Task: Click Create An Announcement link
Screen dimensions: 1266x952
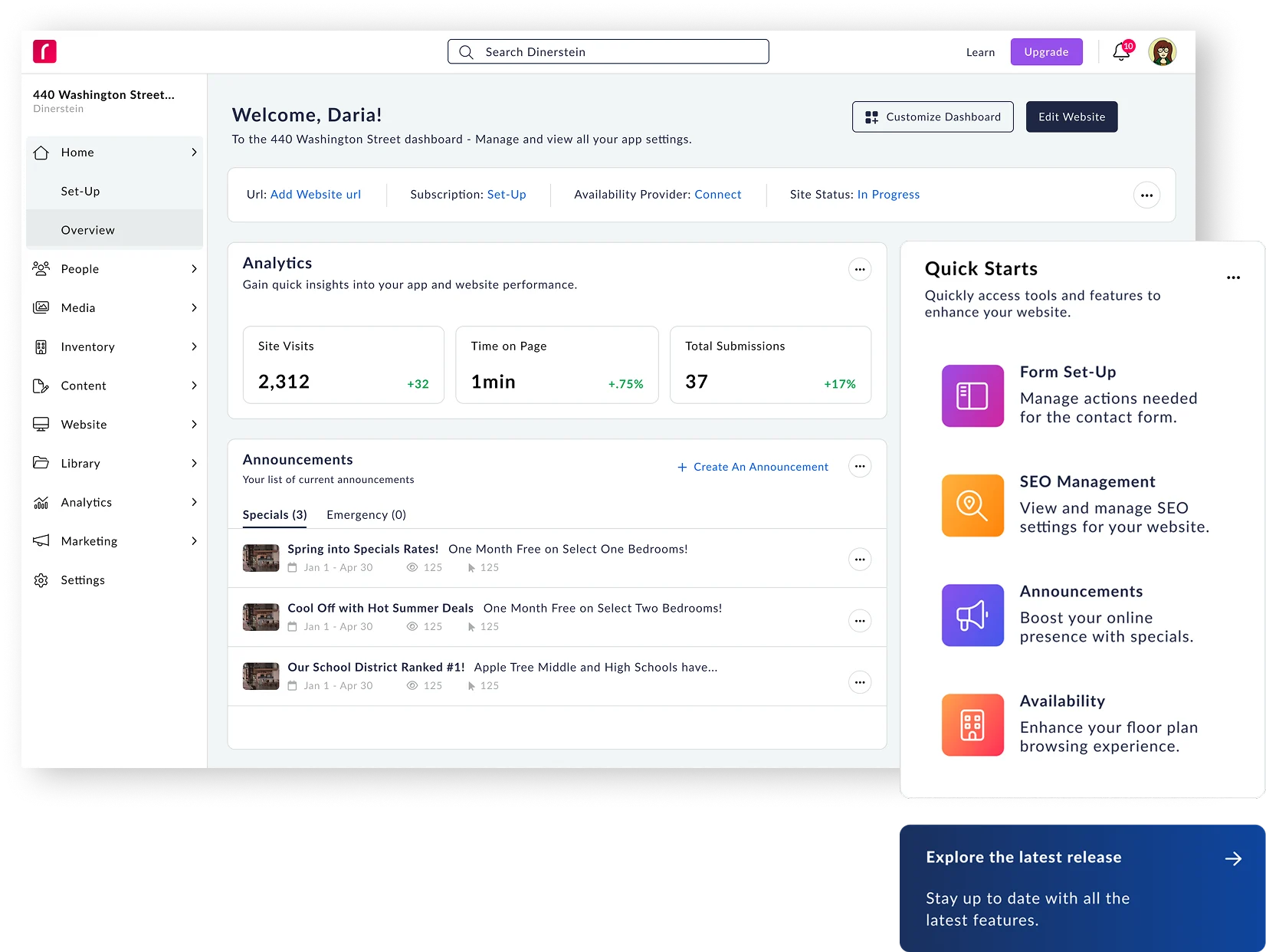Action: click(x=753, y=467)
